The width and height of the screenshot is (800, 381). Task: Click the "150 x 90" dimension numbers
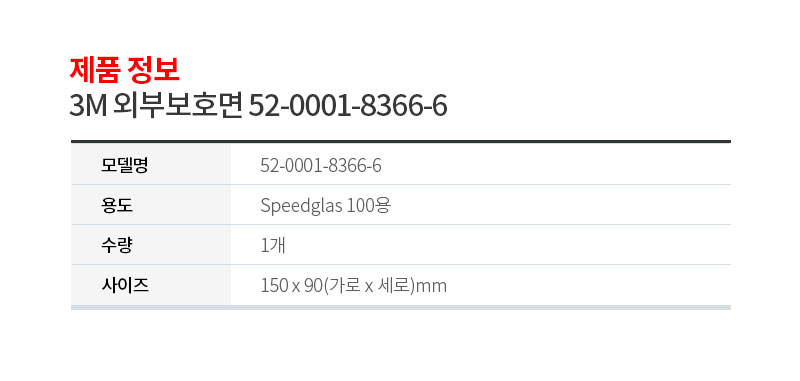(x=289, y=286)
